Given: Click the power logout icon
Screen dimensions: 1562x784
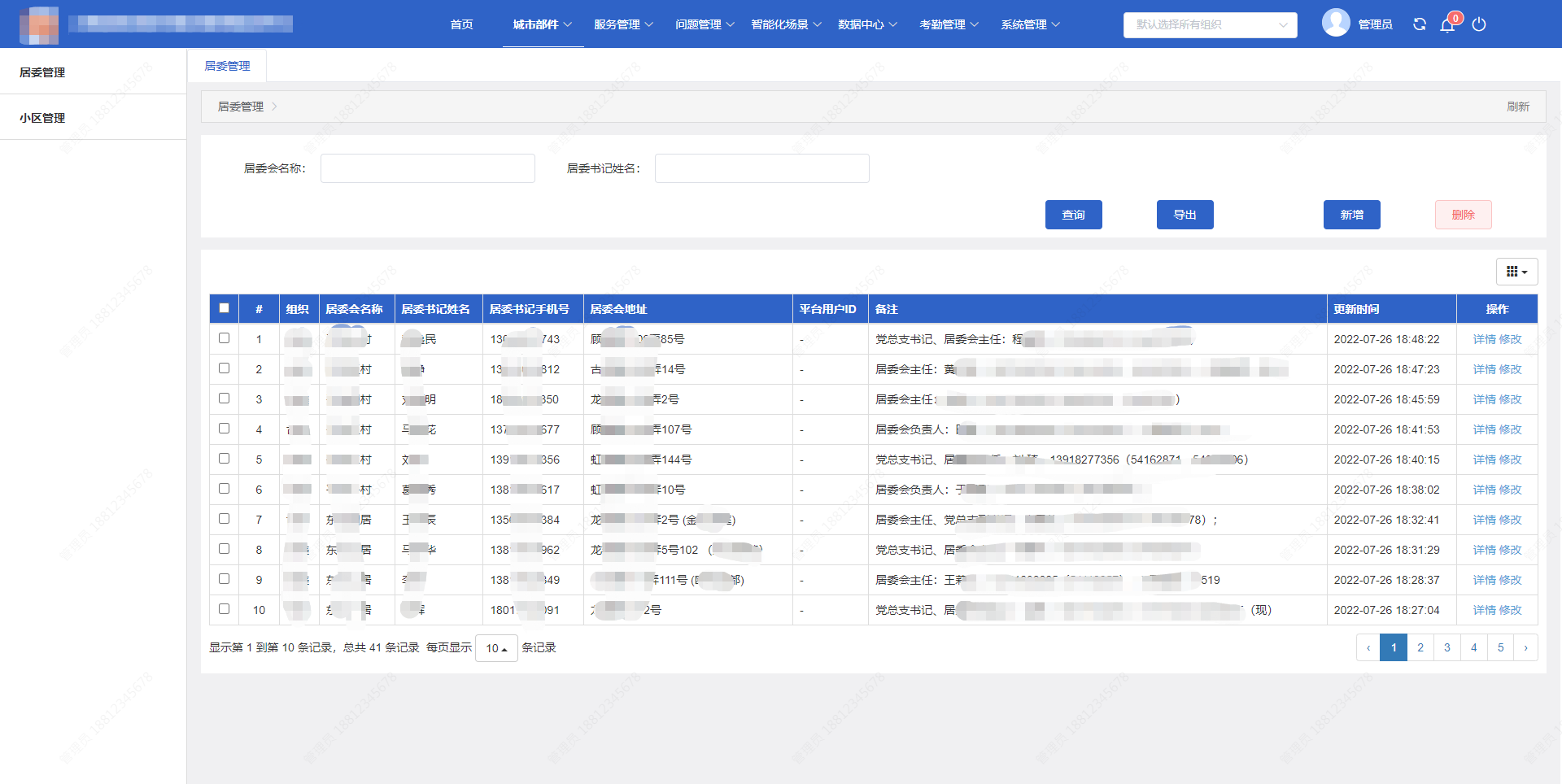Looking at the screenshot, I should (1479, 24).
